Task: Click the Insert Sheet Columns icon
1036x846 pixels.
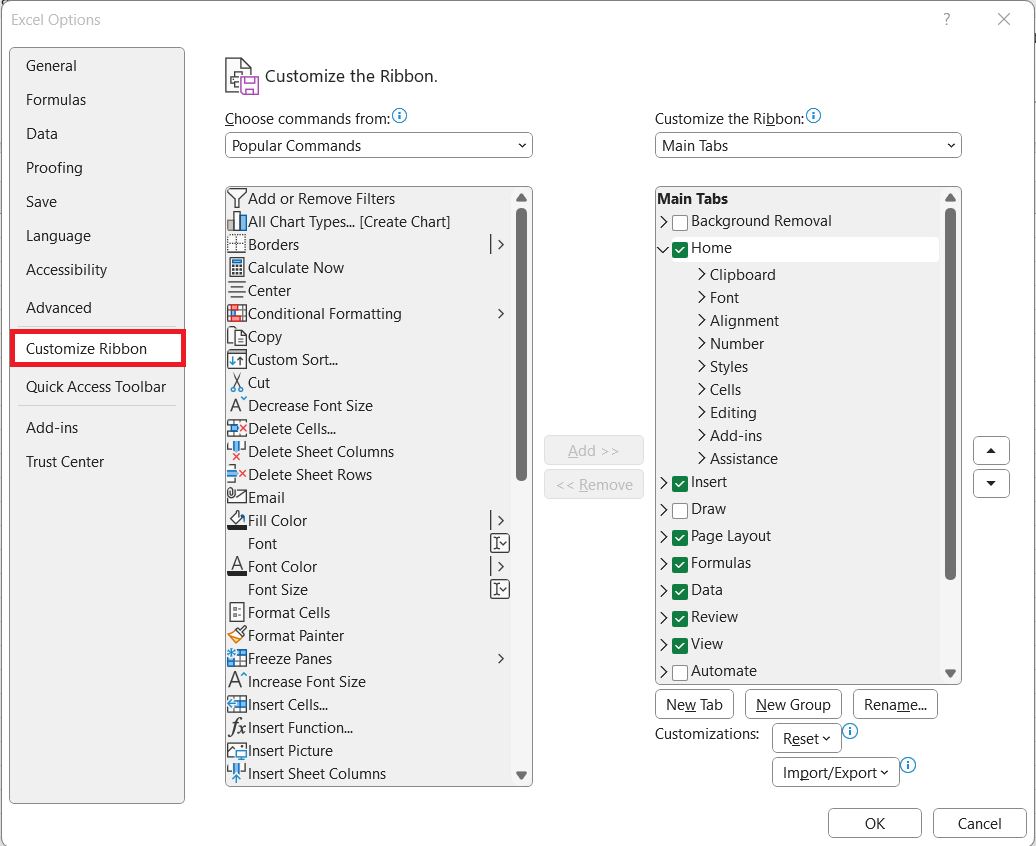Action: (237, 773)
